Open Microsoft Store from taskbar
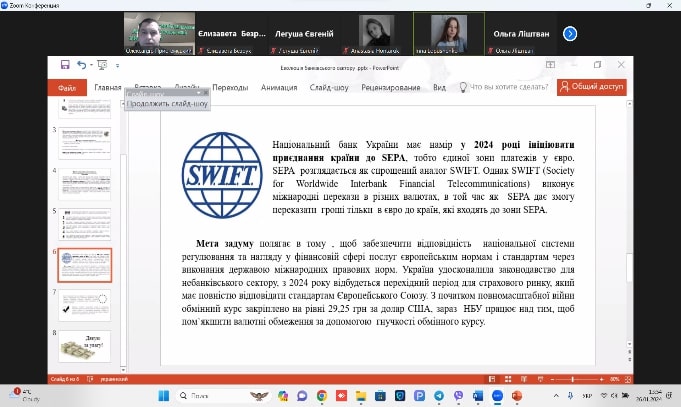The height and width of the screenshot is (407, 681). click(380, 396)
